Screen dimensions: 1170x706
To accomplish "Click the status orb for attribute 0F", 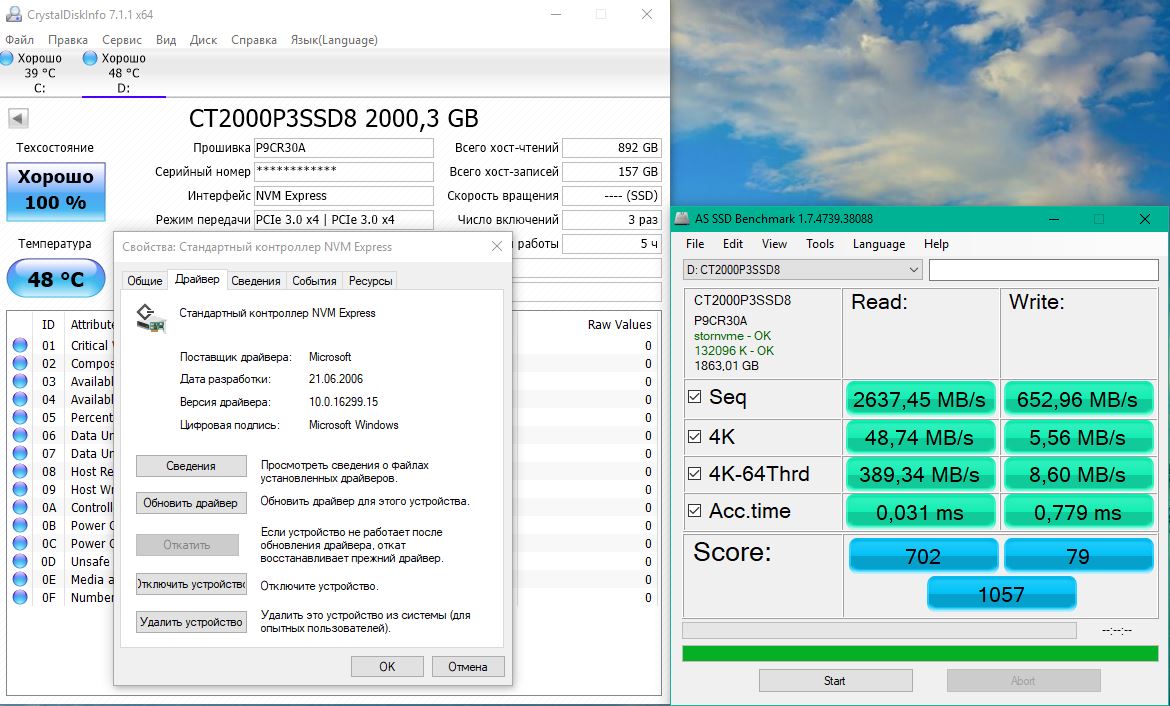I will [20, 597].
